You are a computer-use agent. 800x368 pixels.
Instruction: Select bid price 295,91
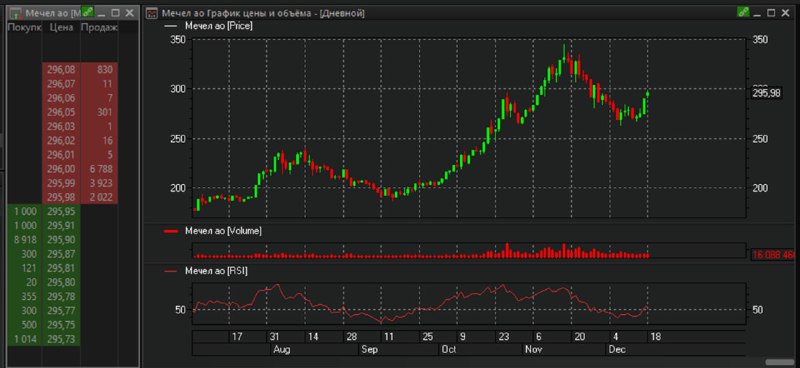[x=61, y=226]
